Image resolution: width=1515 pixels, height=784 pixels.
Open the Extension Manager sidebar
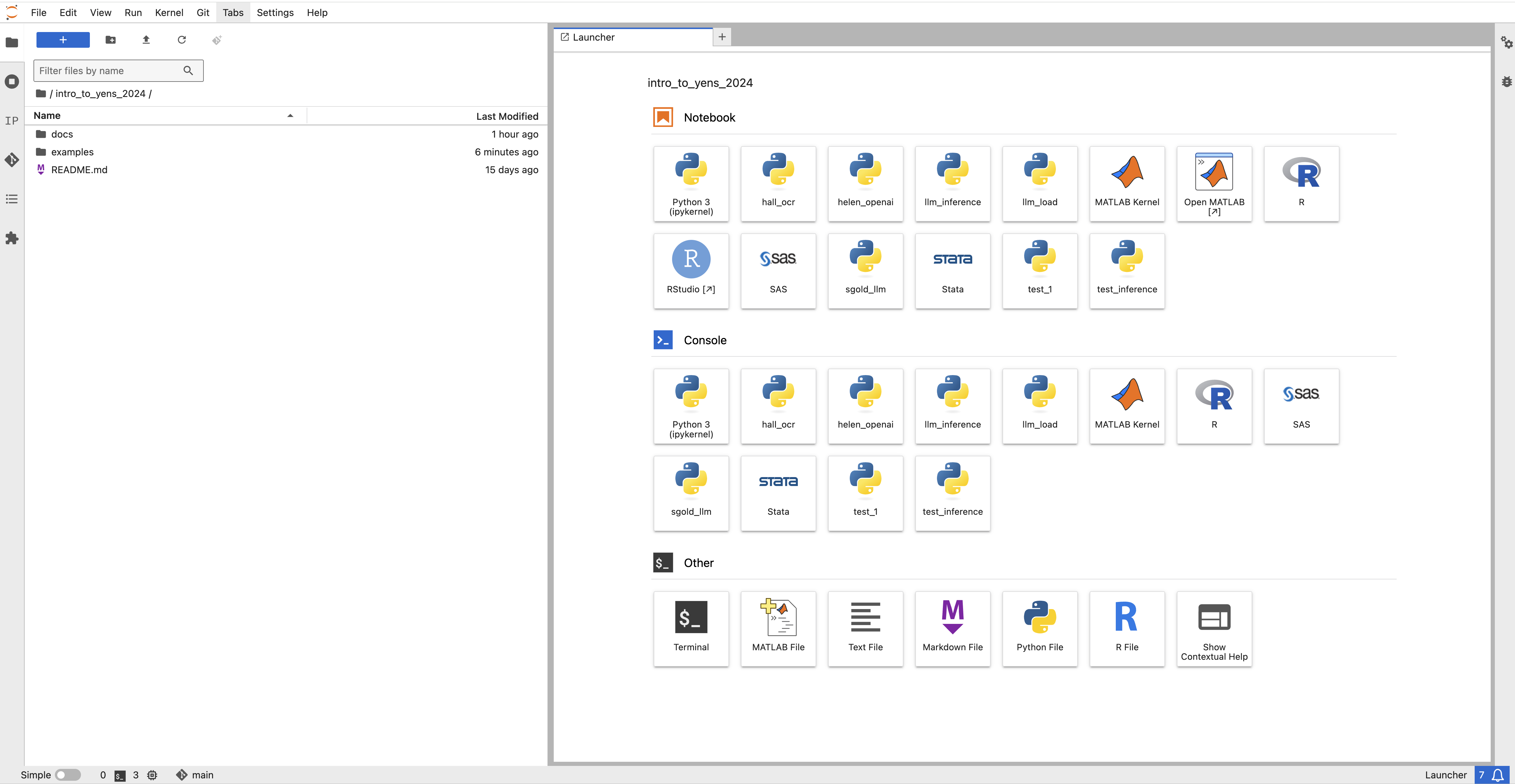(x=12, y=238)
